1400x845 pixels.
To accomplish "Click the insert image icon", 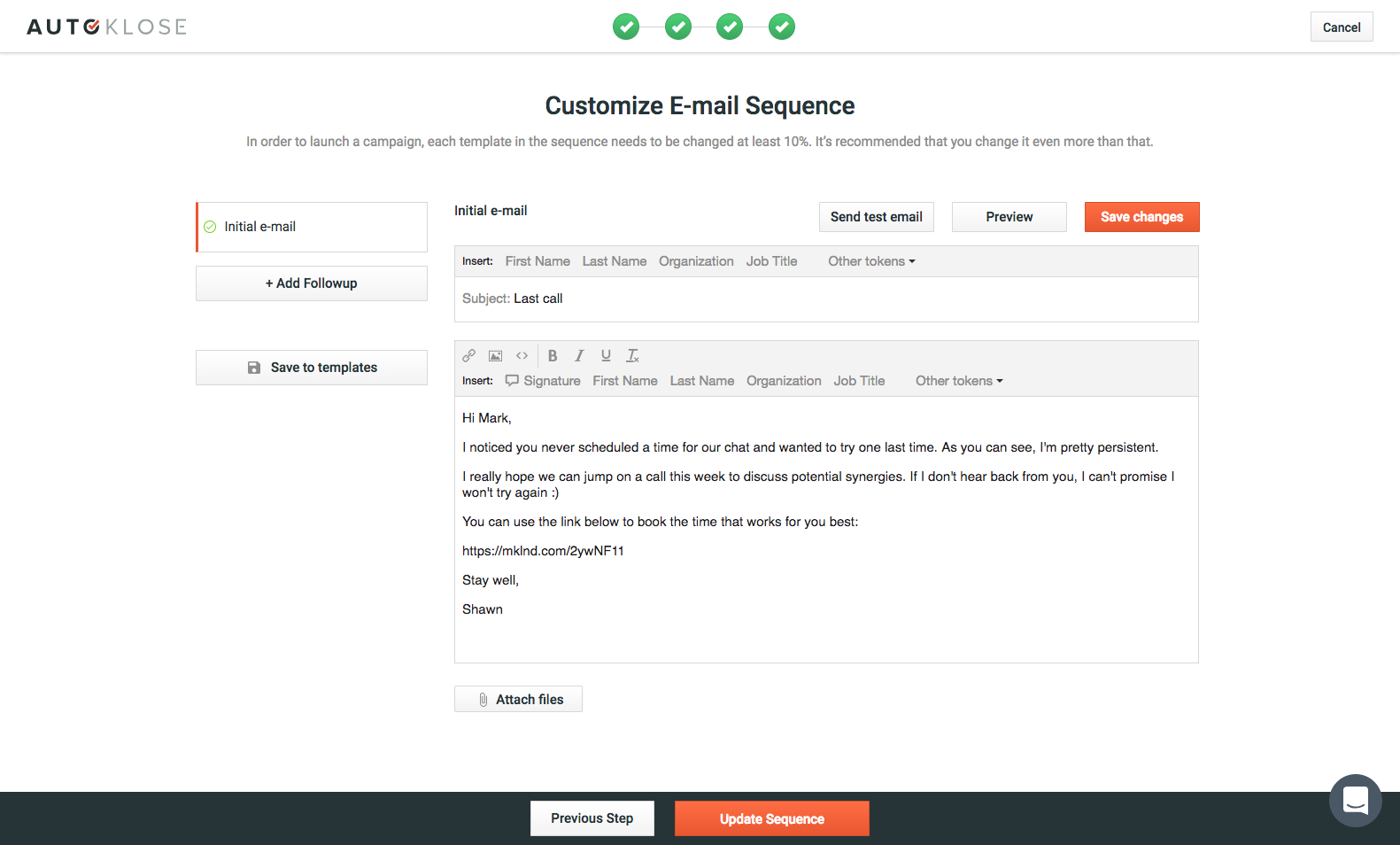I will click(x=496, y=356).
